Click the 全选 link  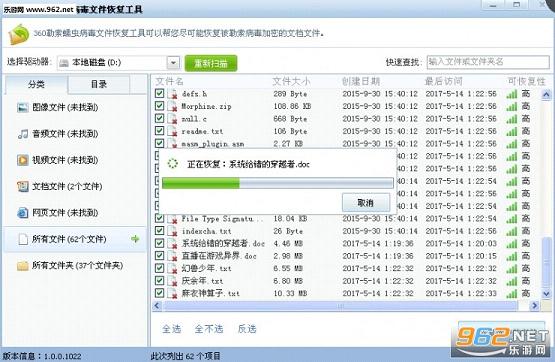tap(172, 329)
